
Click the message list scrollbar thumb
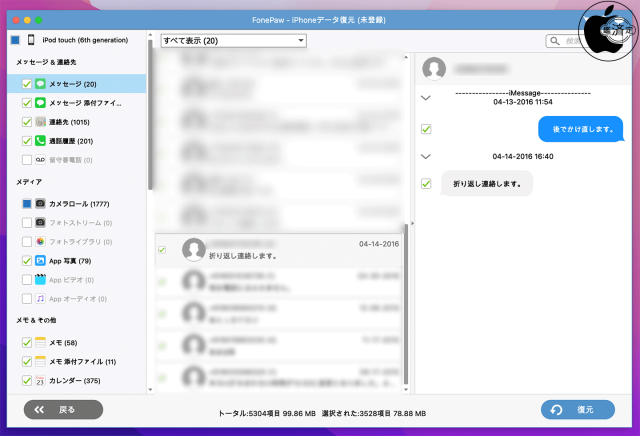(406, 304)
